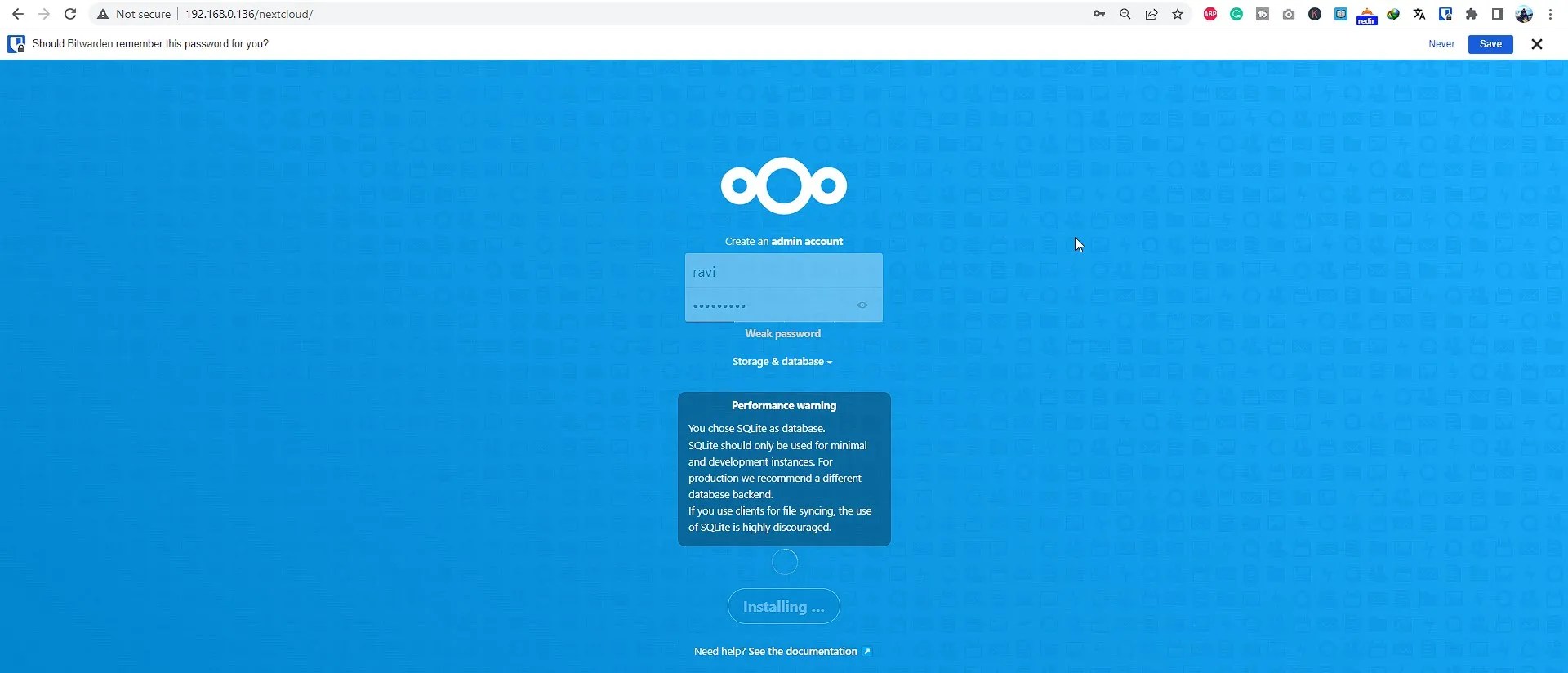Open the Adblock Plus extension

click(1210, 14)
